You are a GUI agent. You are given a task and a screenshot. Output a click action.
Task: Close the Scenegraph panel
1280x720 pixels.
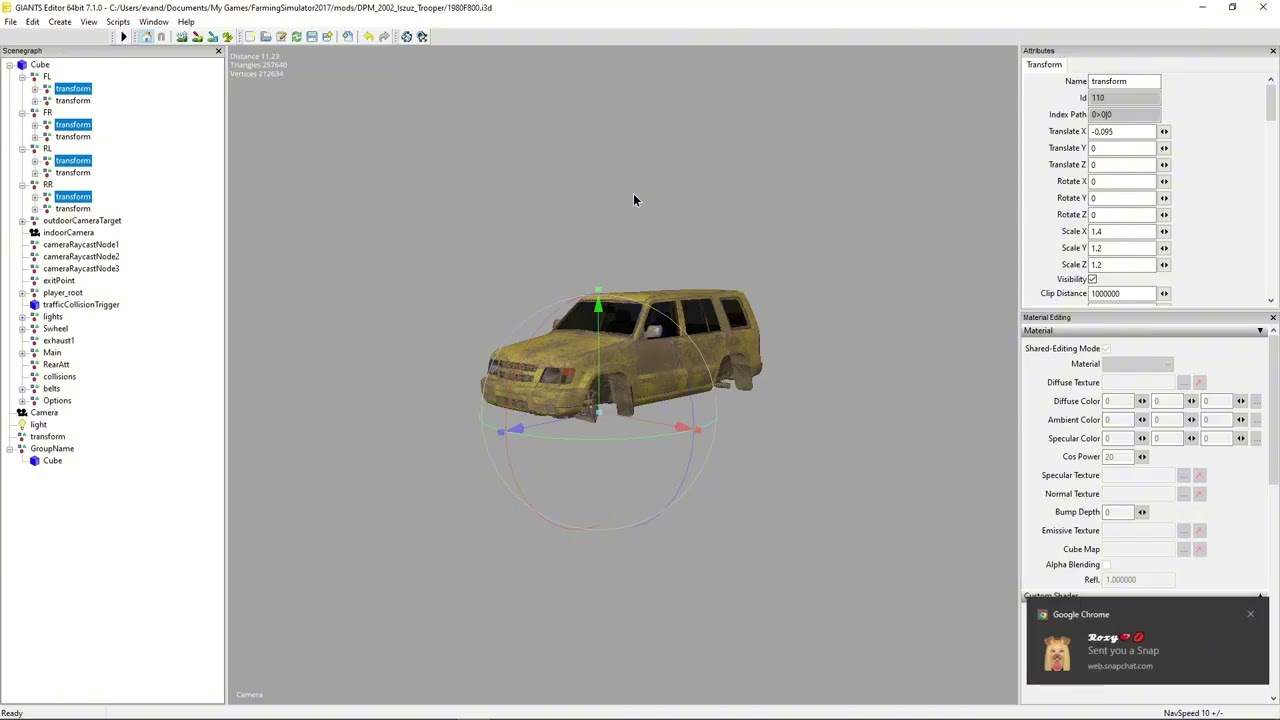[x=219, y=51]
